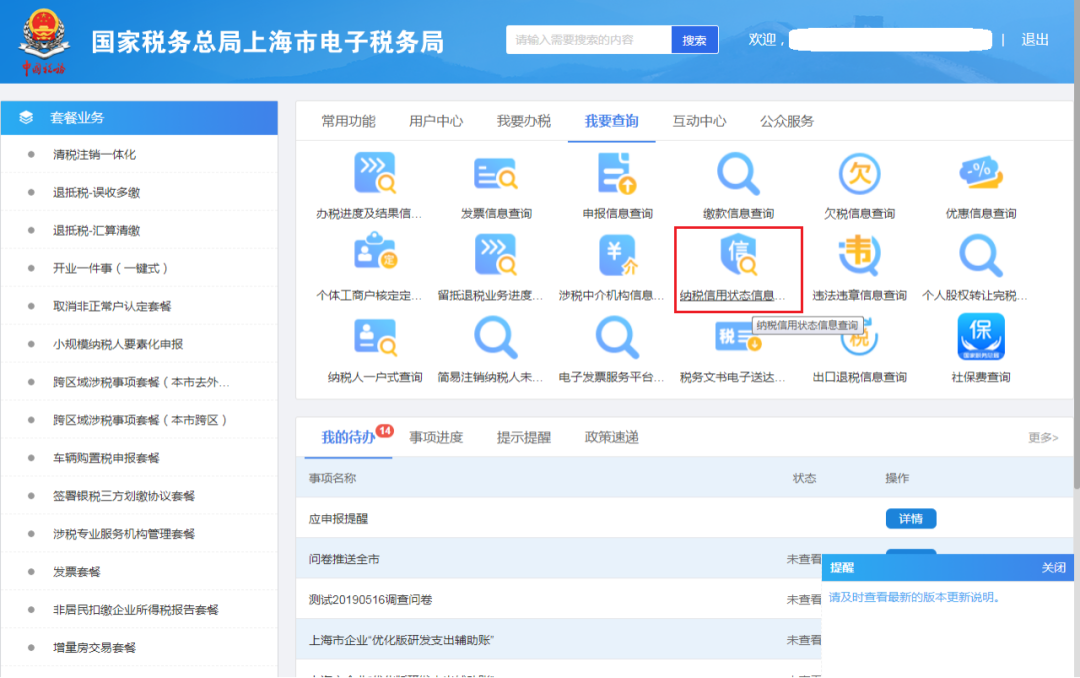The height and width of the screenshot is (678, 1080).
Task: Open 清税注销一体化 sidebar item
Action: pyautogui.click(x=94, y=154)
